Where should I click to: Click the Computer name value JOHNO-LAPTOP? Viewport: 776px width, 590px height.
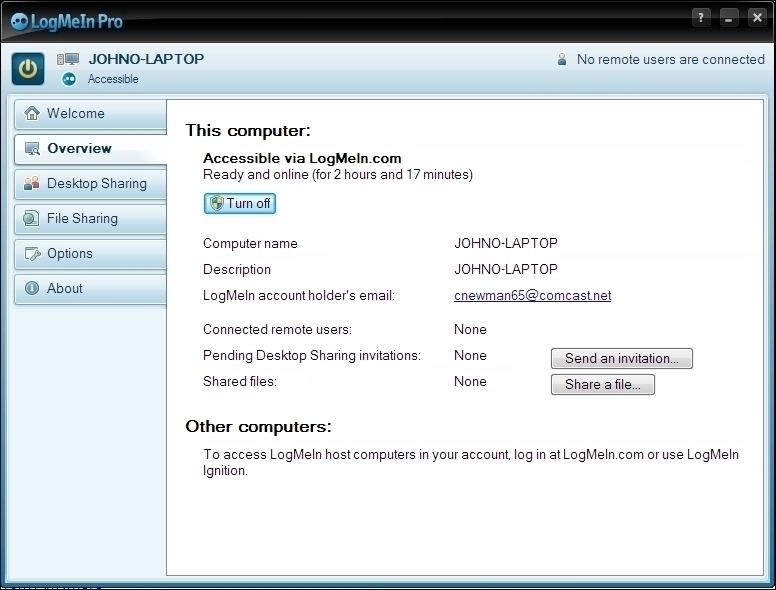[506, 243]
